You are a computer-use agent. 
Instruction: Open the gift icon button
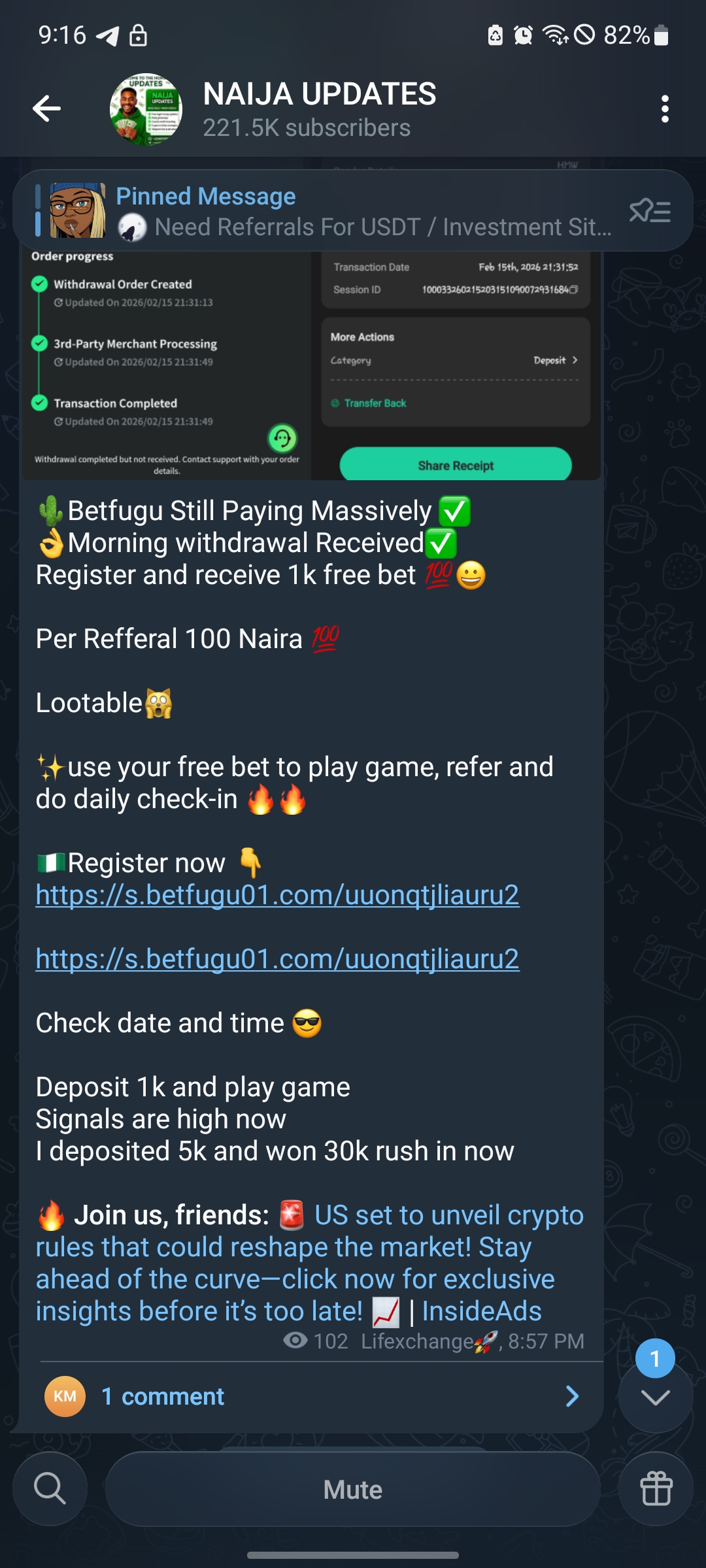coord(656,1489)
